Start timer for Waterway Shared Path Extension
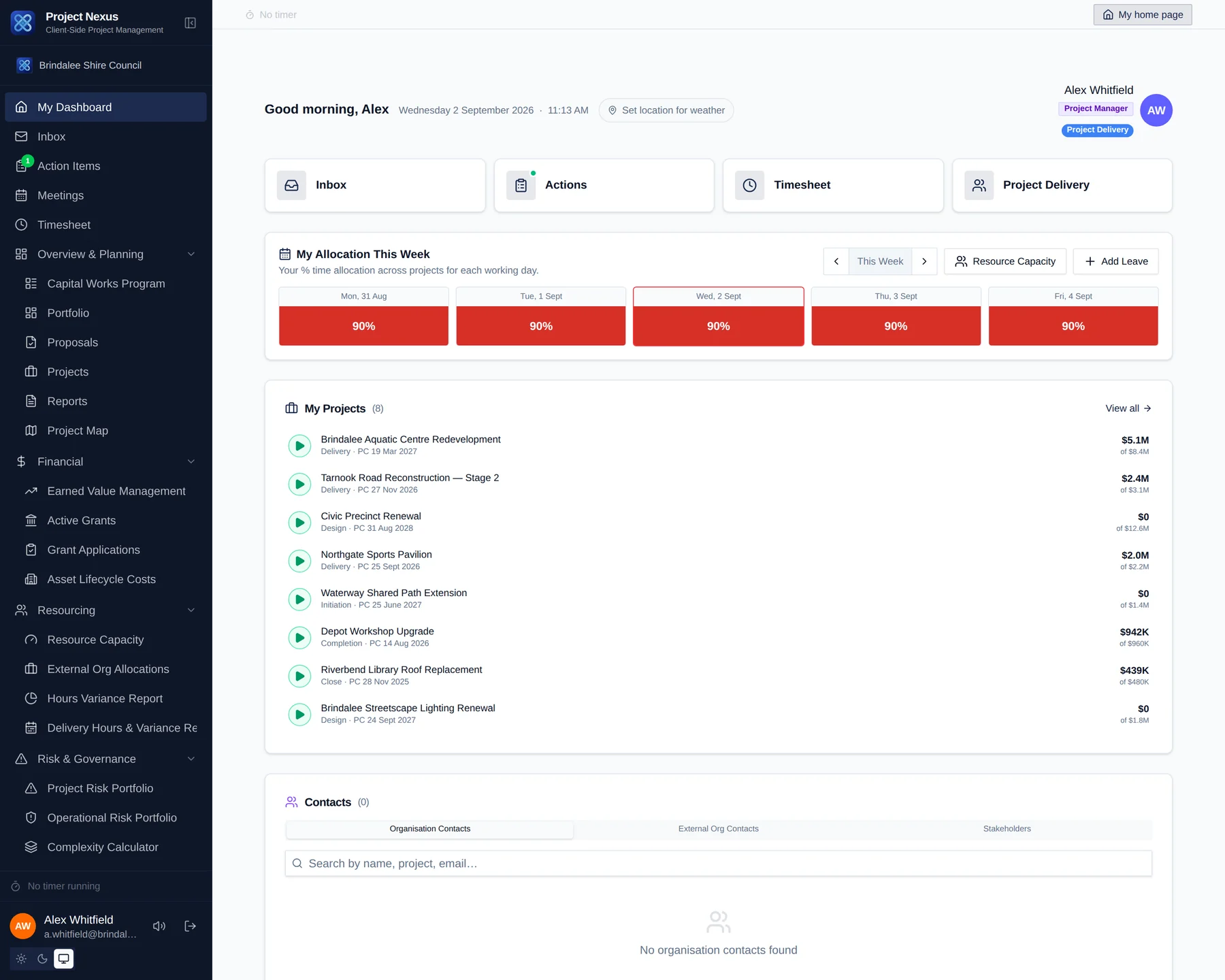This screenshot has width=1225, height=980. click(299, 600)
